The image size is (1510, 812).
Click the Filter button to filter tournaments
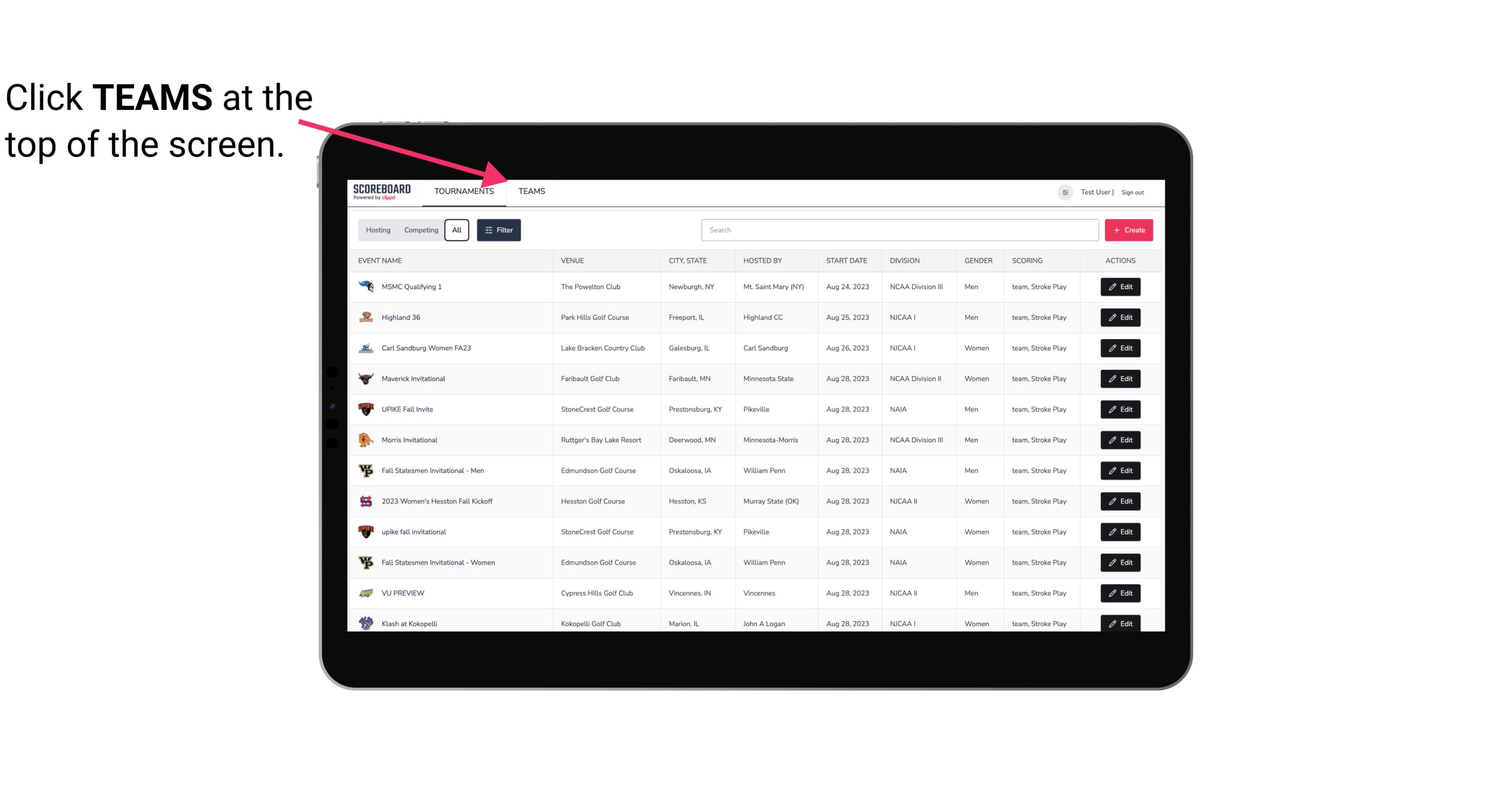pyautogui.click(x=498, y=230)
